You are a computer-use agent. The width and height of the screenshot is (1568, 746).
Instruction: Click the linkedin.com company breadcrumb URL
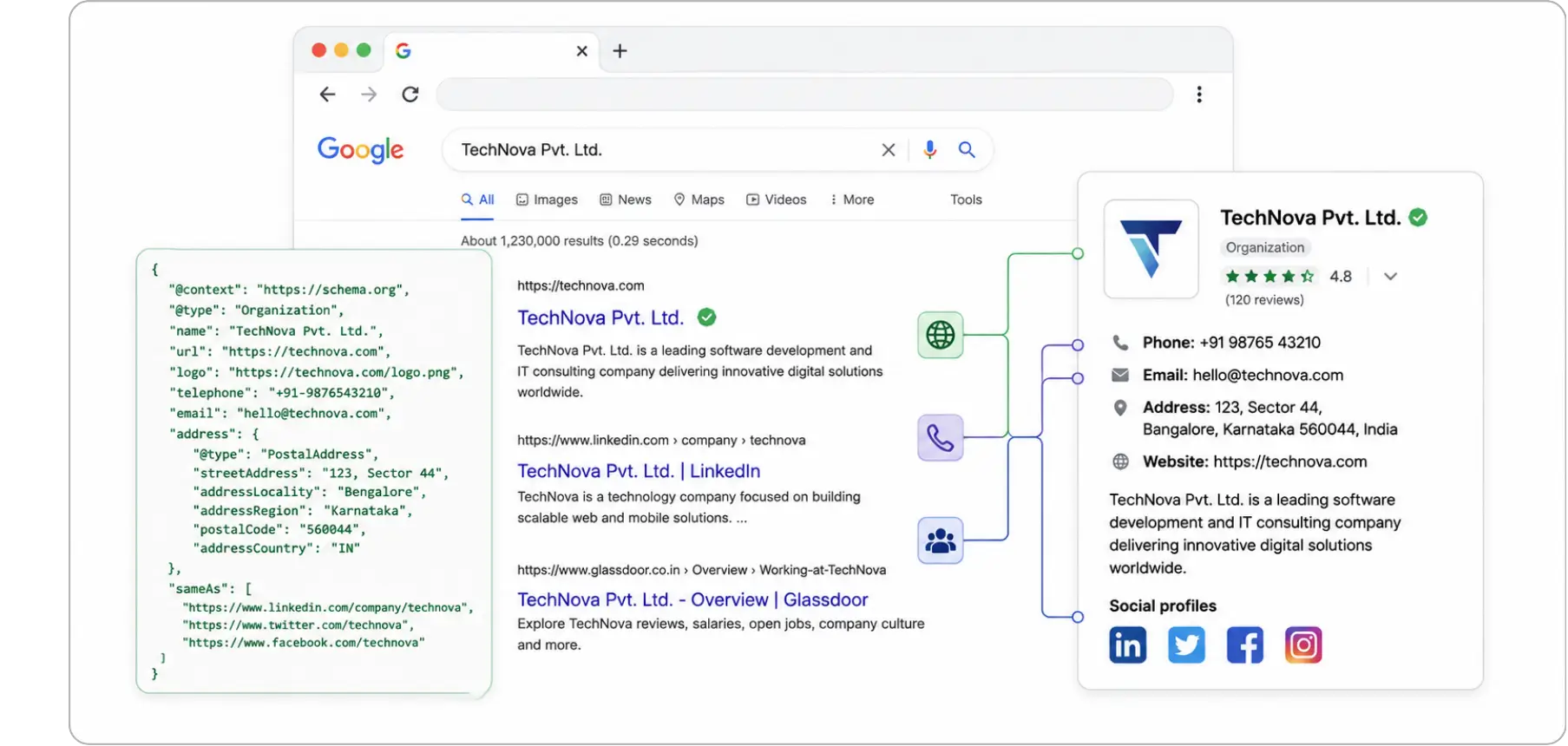pos(661,440)
